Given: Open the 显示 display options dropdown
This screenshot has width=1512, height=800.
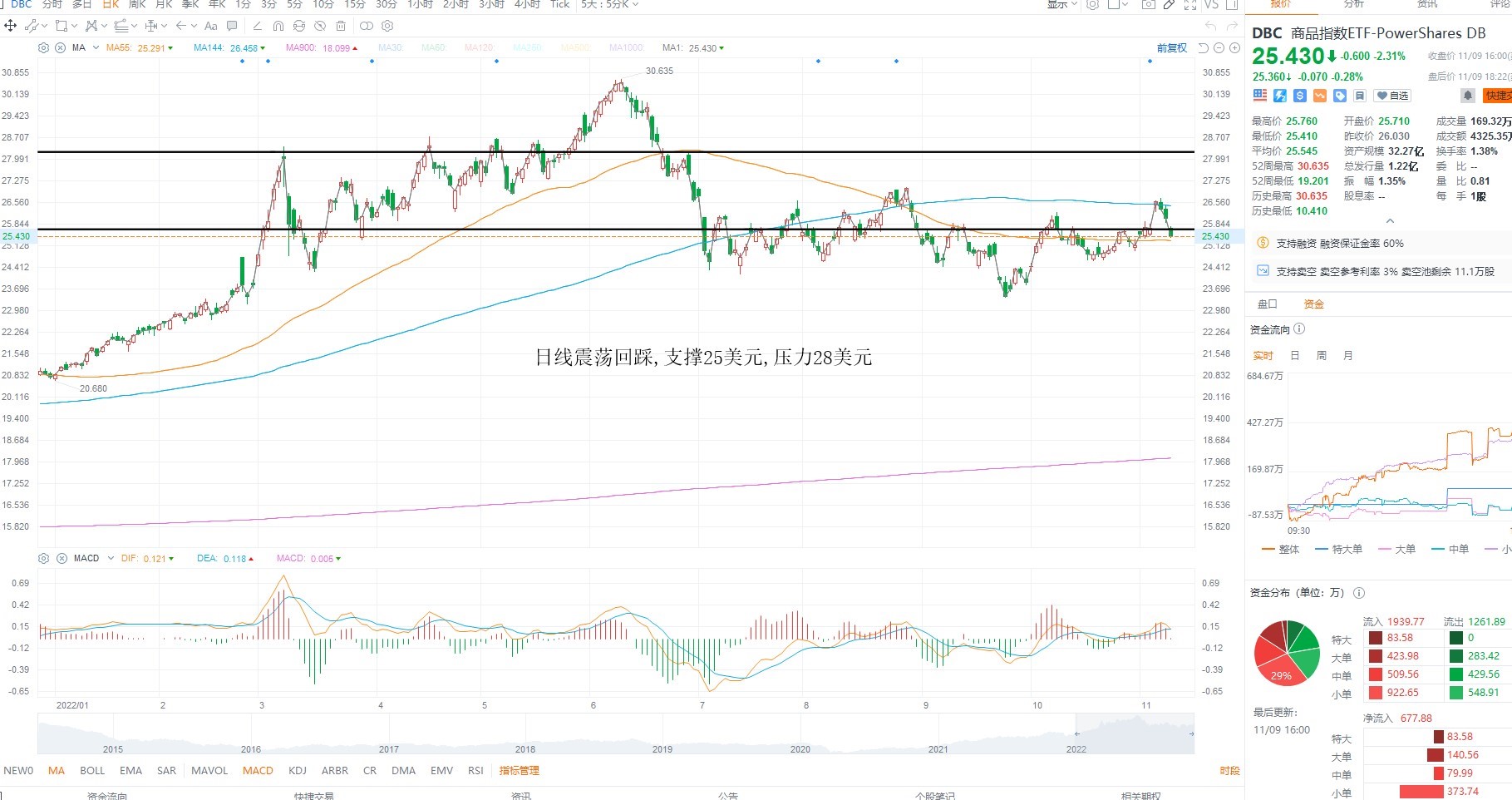Looking at the screenshot, I should [1061, 5].
